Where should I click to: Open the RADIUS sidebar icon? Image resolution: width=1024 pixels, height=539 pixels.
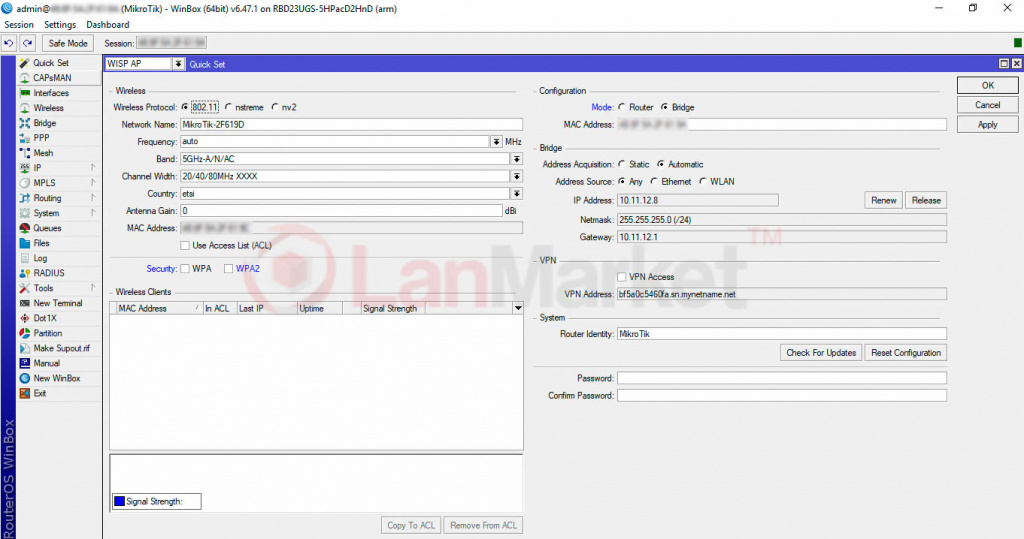tap(25, 273)
